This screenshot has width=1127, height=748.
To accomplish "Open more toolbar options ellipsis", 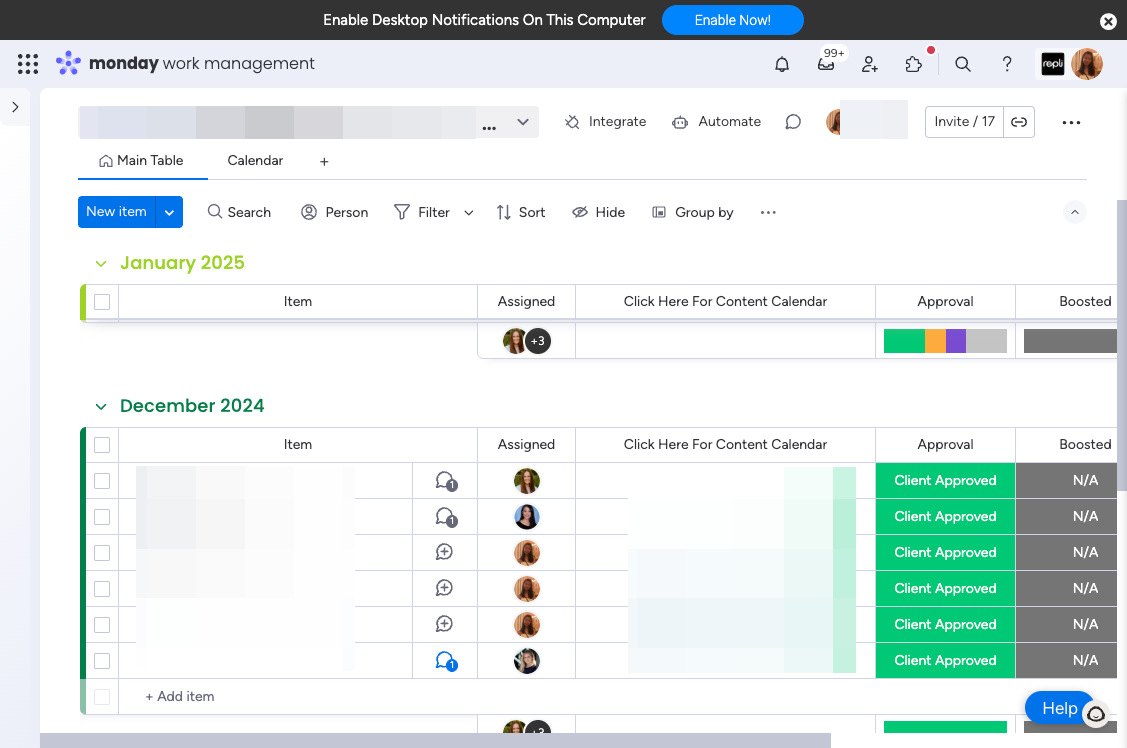I will click(x=768, y=213).
